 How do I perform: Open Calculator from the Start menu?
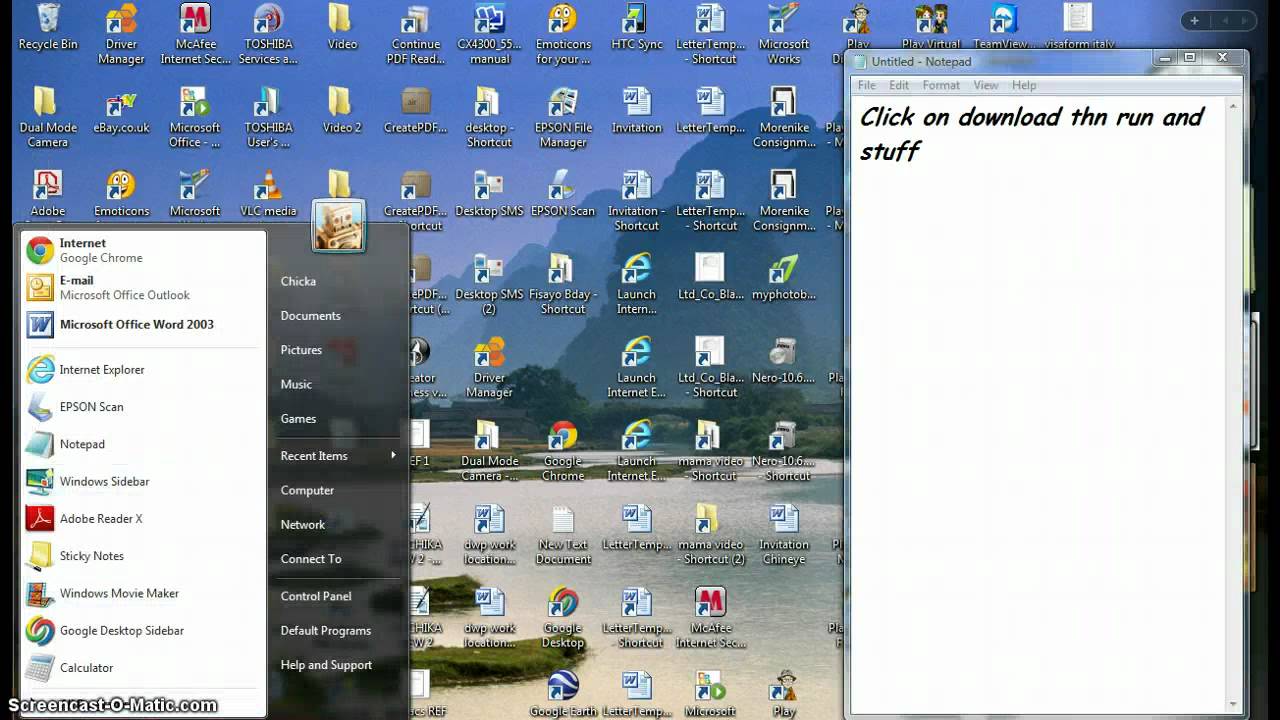143,668
